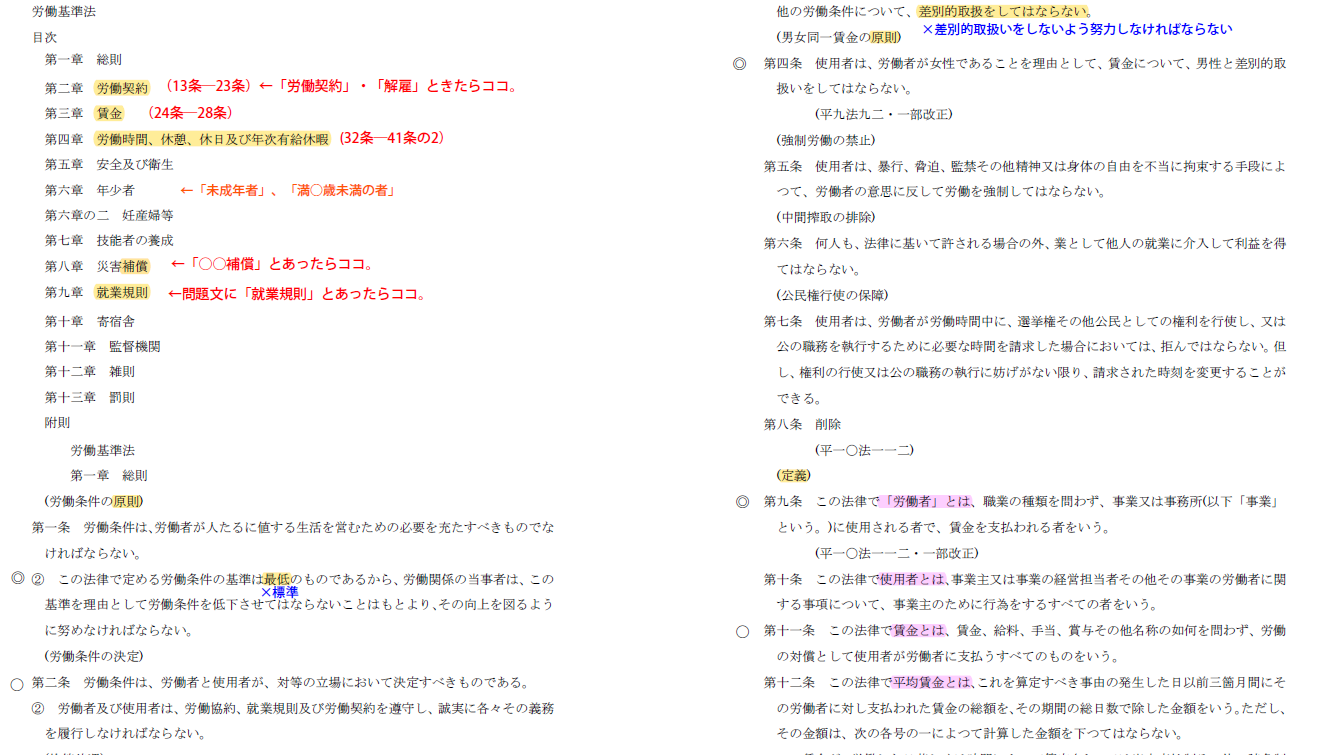Image resolution: width=1343 pixels, height=755 pixels.
Task: Click the pink-highlighted 使用者とは in 第十条
Action: click(912, 579)
